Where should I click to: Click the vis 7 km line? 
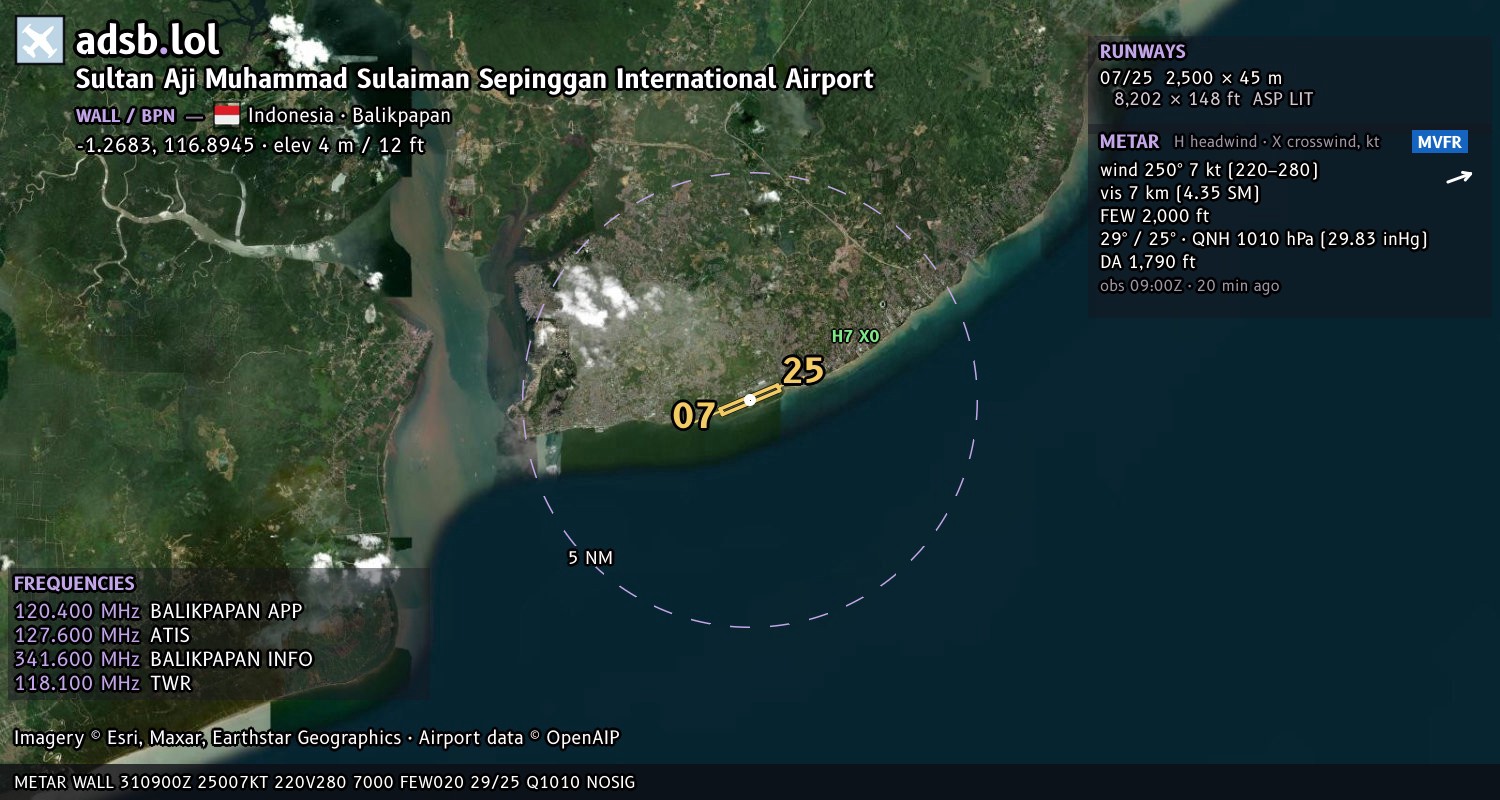click(x=1179, y=193)
